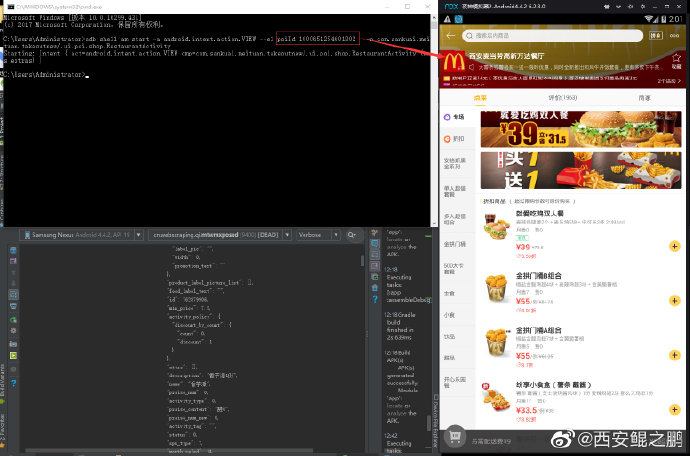Click the green screen record icon in Logcat

tap(13, 356)
